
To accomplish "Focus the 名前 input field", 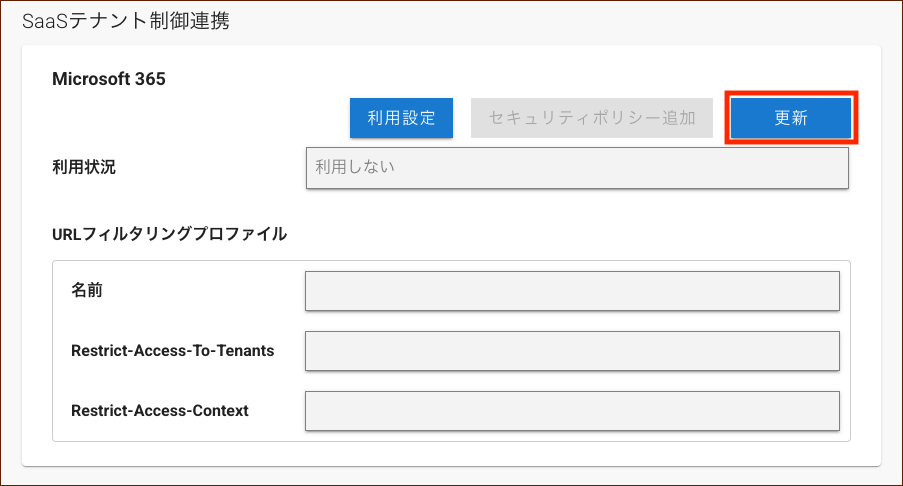I will pos(572,291).
